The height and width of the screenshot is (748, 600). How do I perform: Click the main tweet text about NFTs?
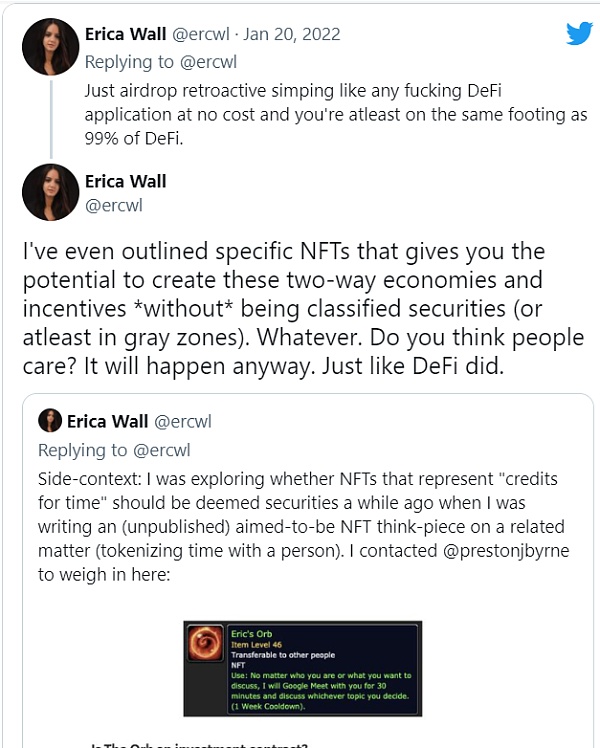pos(298,309)
